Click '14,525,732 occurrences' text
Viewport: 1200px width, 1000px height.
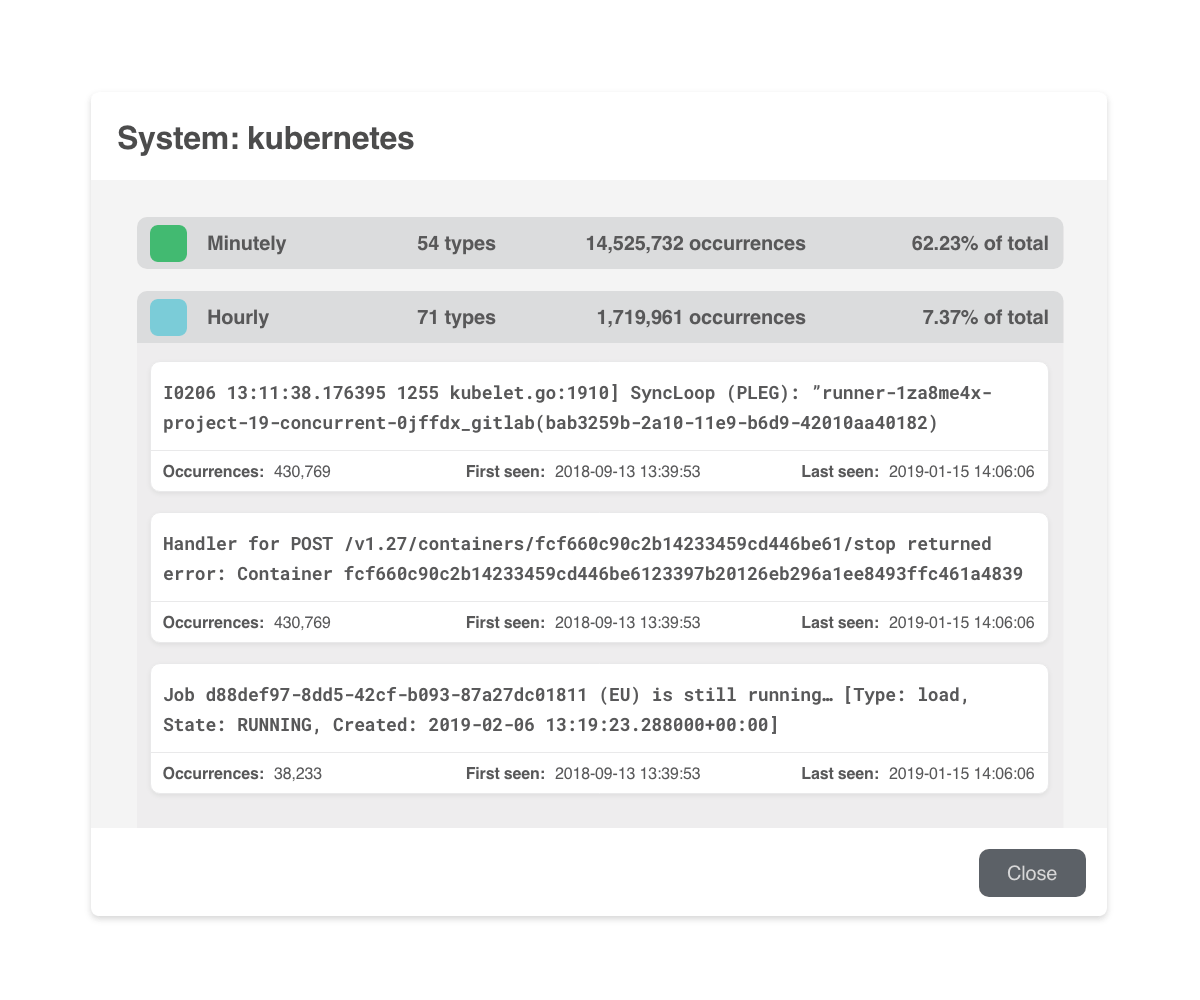click(695, 243)
